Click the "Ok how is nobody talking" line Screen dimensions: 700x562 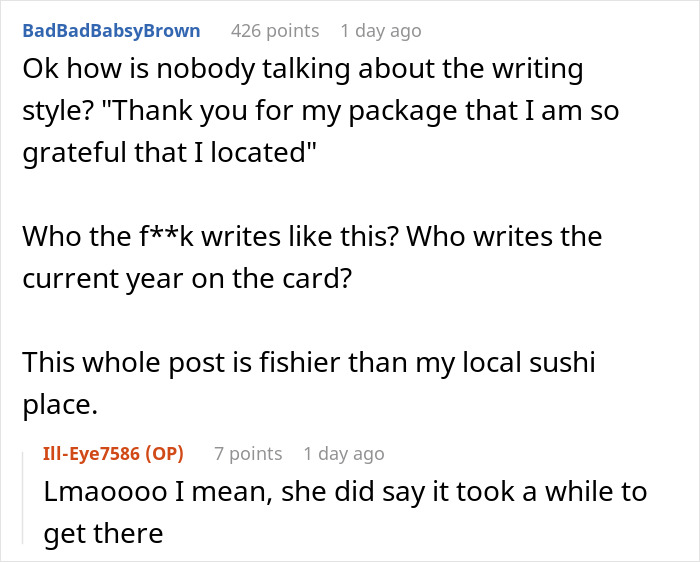[302, 71]
